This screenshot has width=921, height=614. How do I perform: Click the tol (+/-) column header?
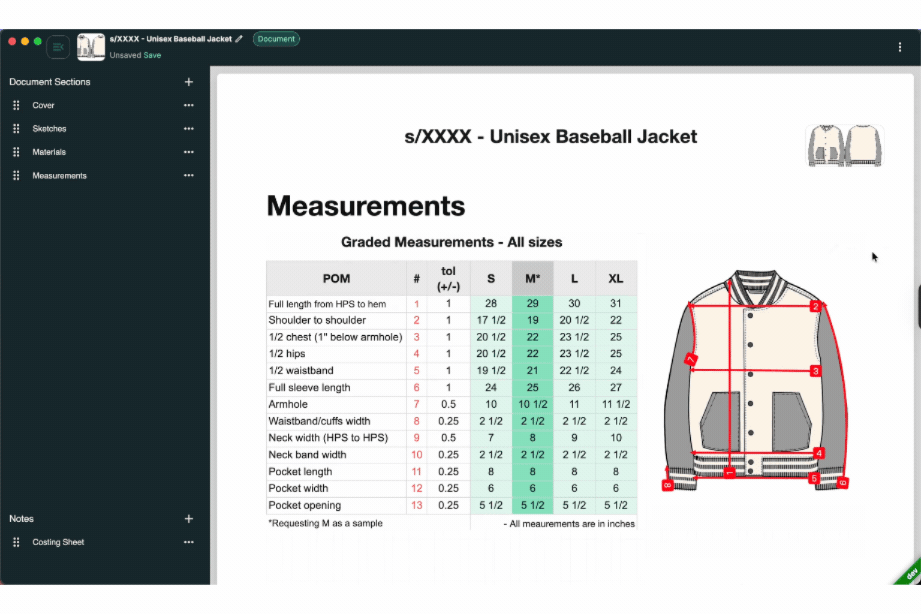pos(448,279)
